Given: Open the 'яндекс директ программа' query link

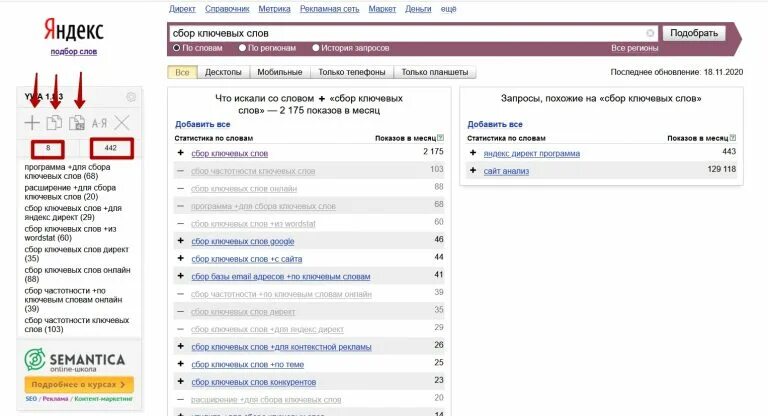Looking at the screenshot, I should pos(532,153).
